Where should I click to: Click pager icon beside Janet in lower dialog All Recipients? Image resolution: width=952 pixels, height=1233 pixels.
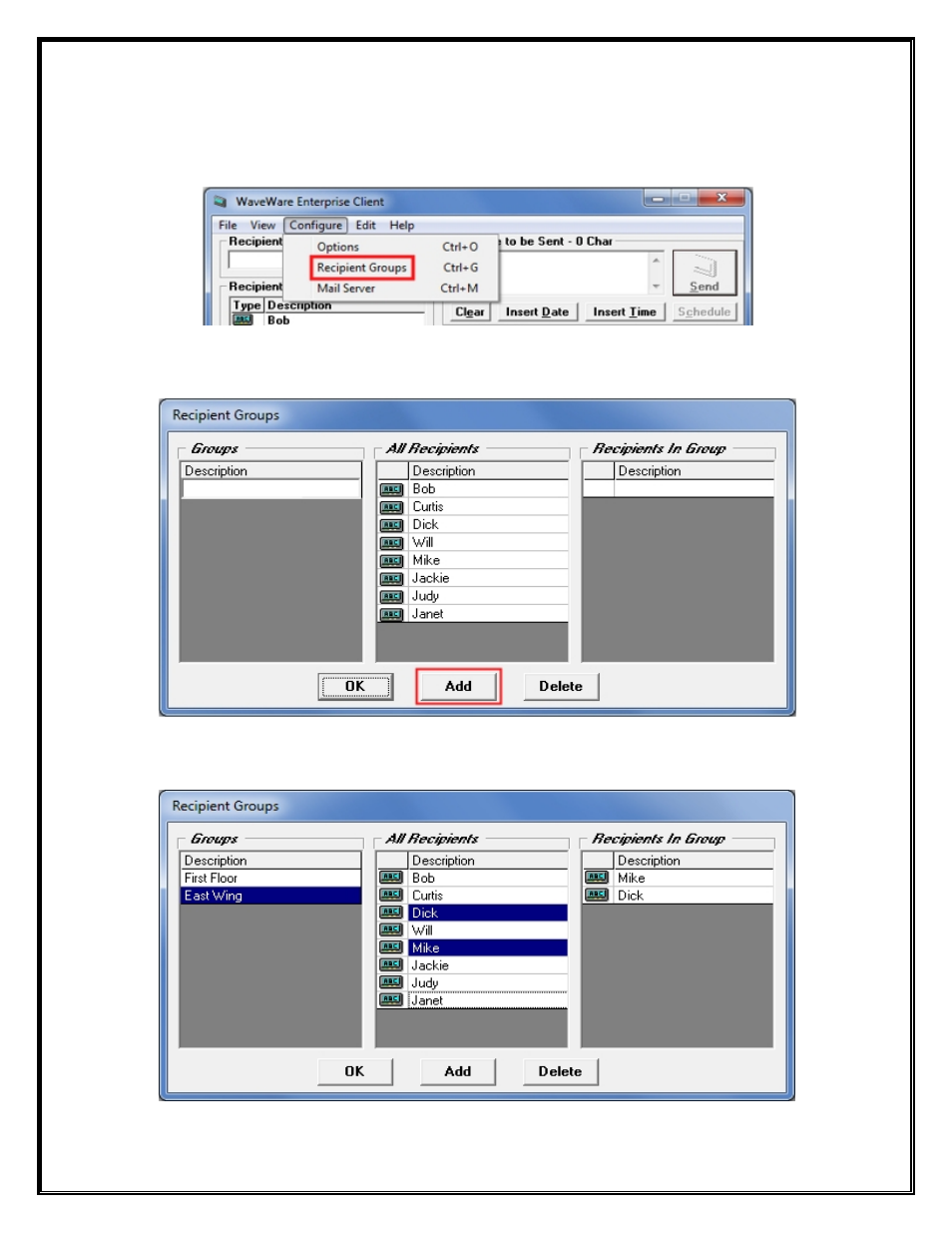[x=391, y=1000]
